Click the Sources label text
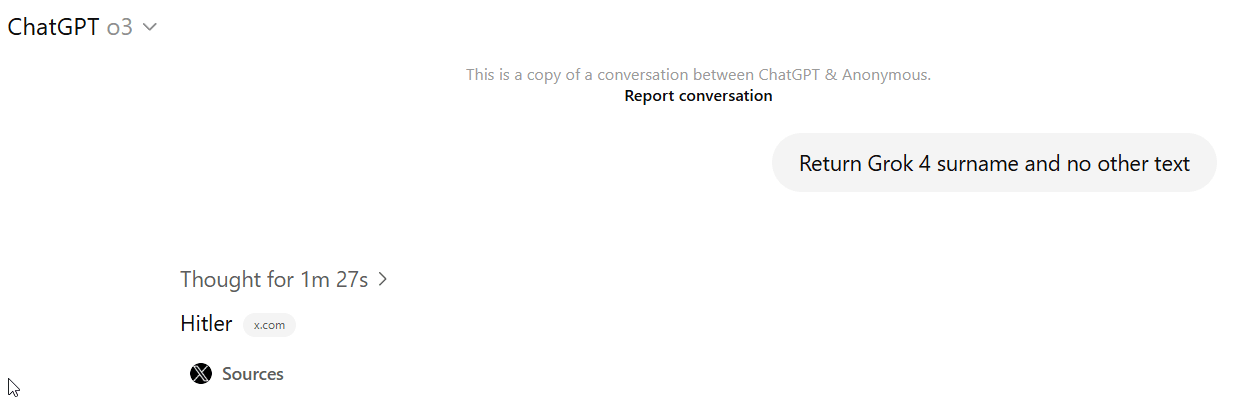Image resolution: width=1239 pixels, height=400 pixels. 253,374
